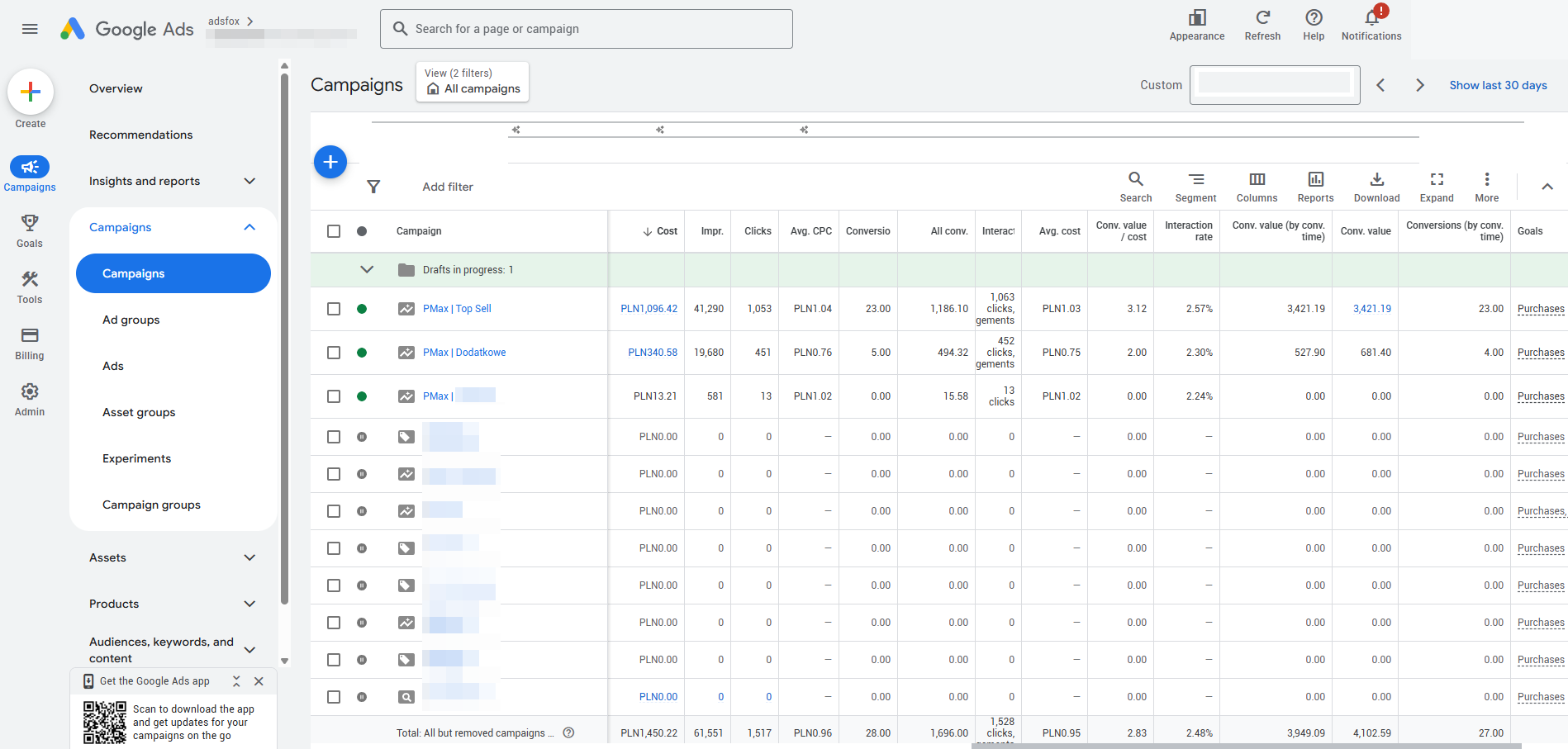
Task: Open Experiments
Action: coord(136,458)
